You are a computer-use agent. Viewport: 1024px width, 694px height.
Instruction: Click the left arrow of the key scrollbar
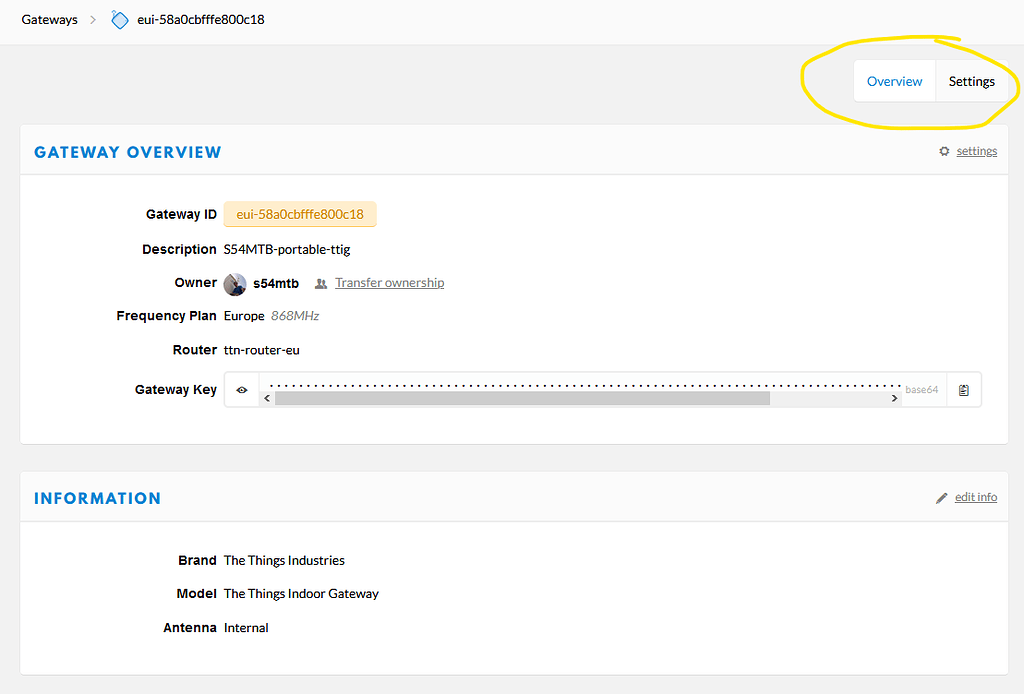click(x=266, y=397)
